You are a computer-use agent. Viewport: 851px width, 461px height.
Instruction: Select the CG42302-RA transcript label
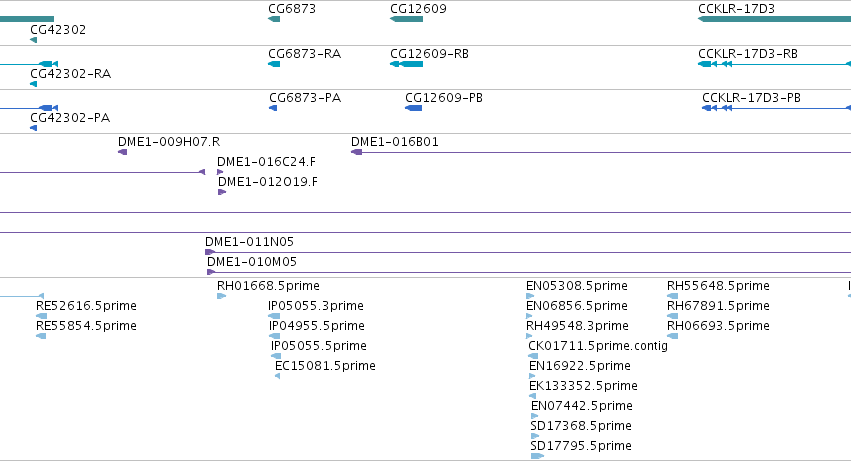[71, 74]
